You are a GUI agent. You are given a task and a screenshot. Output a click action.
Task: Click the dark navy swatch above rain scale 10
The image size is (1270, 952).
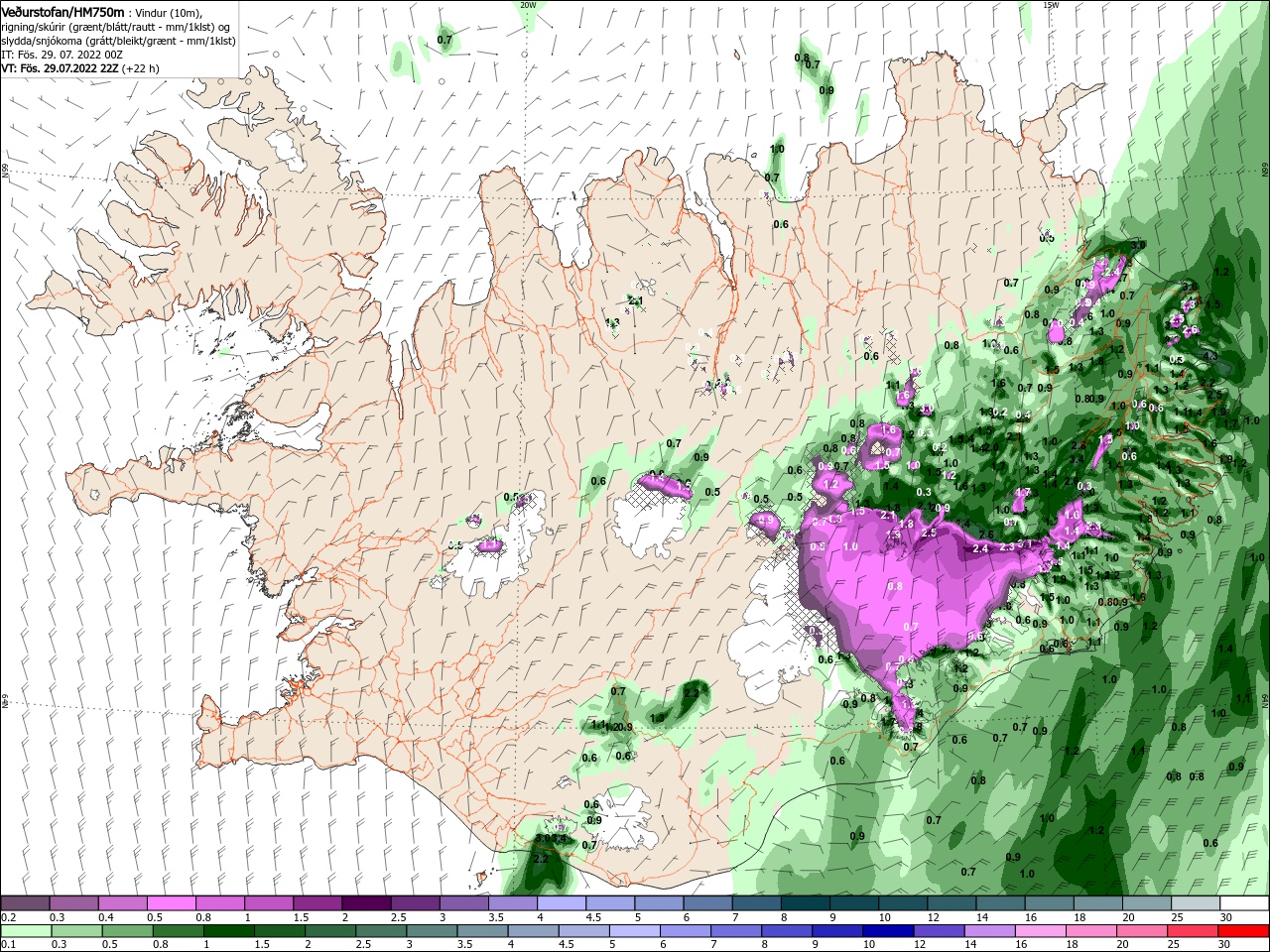(x=886, y=931)
